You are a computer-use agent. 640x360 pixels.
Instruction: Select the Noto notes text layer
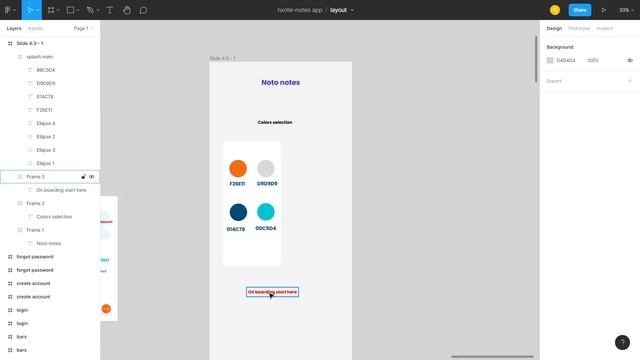click(50, 243)
